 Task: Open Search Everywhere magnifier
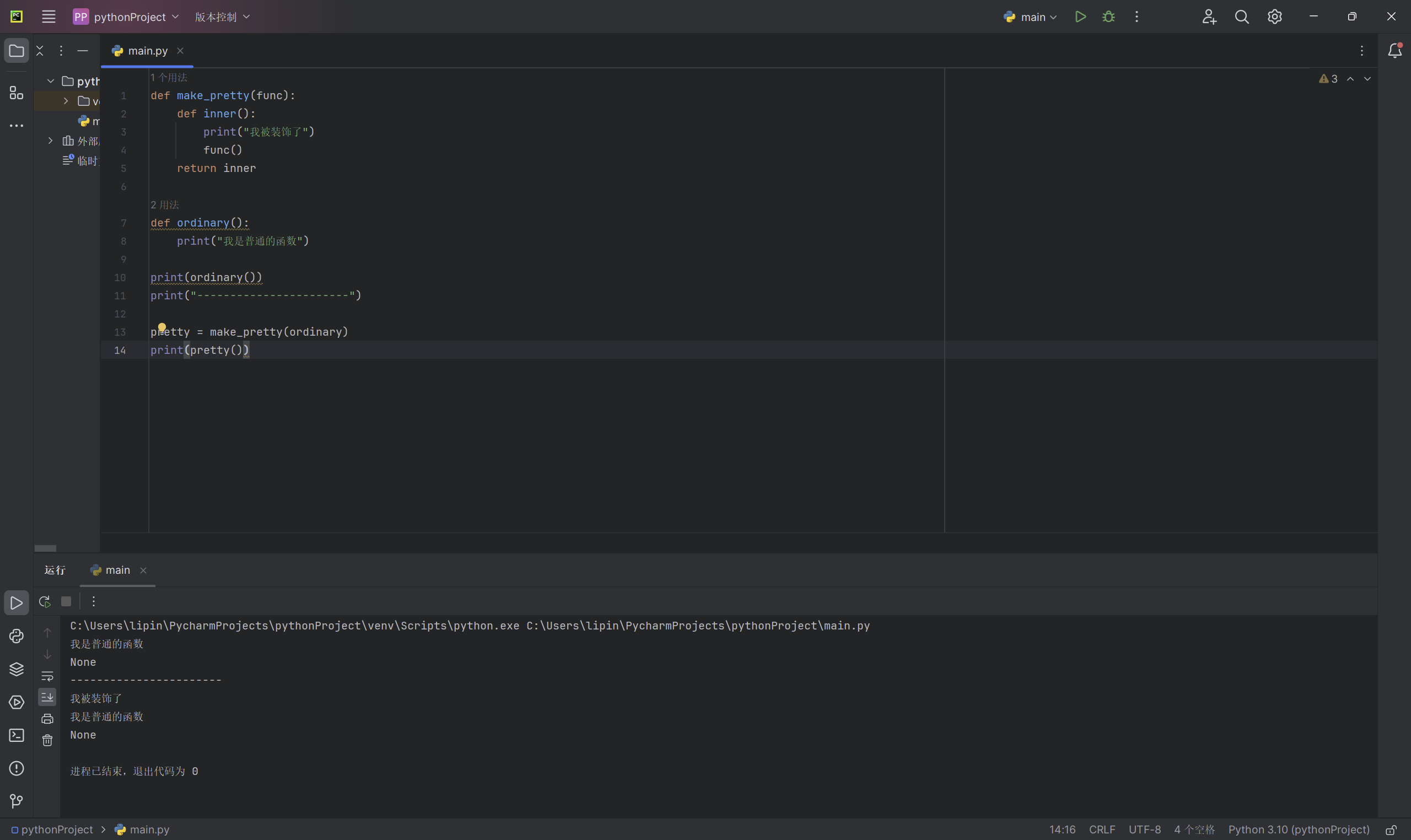(1242, 17)
